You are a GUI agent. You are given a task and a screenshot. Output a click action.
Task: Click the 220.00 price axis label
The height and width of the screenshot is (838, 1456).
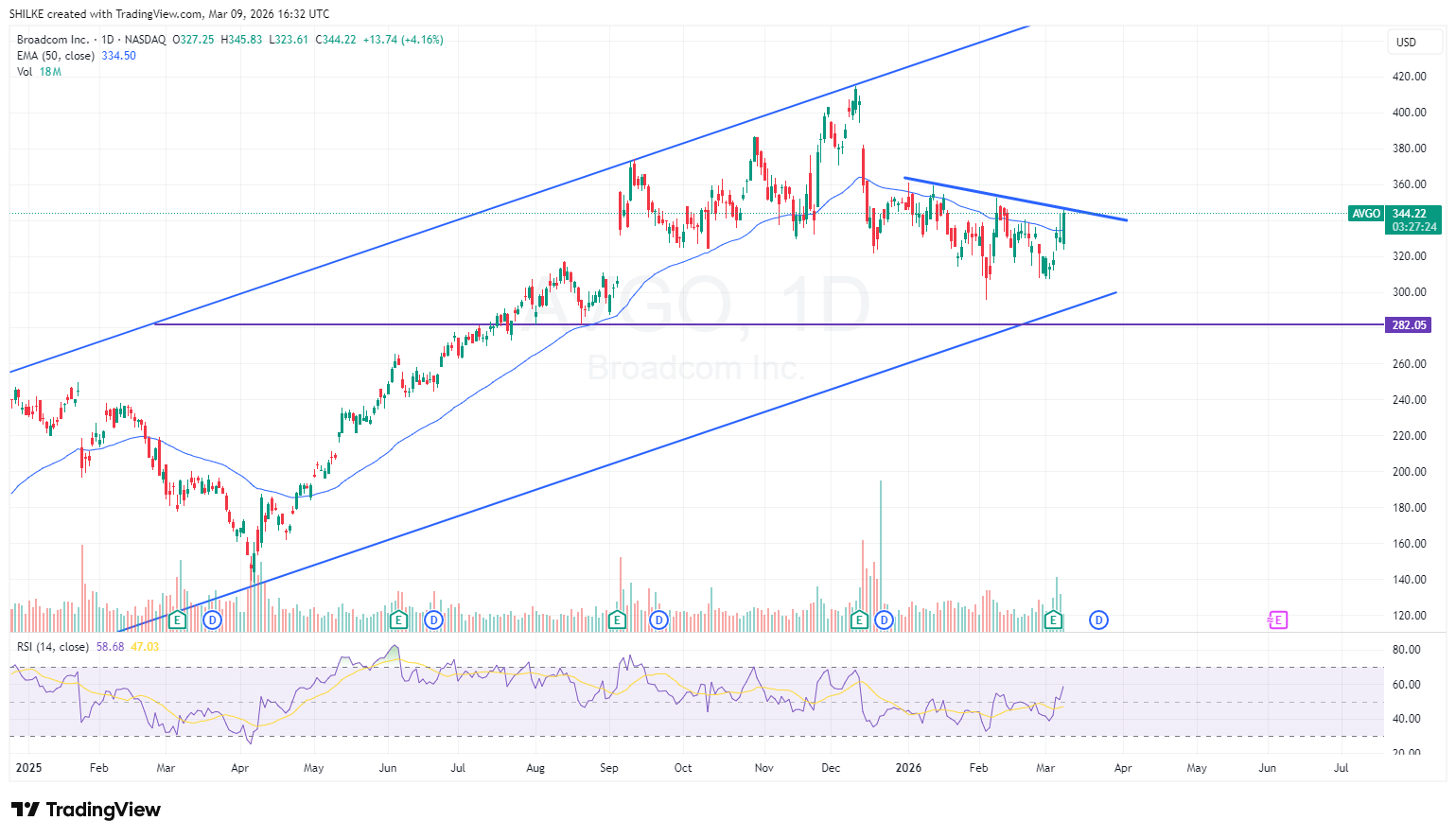[1410, 436]
